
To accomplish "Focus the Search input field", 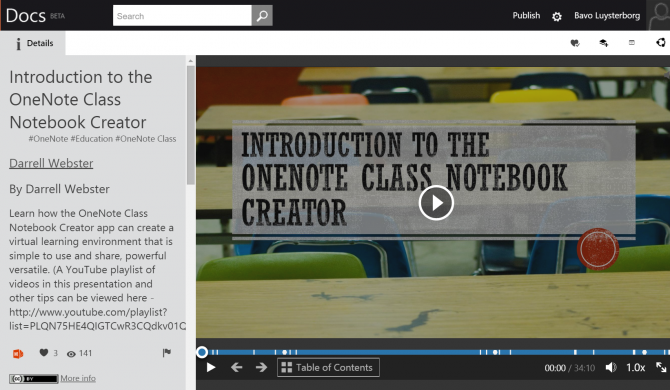I will click(x=182, y=16).
